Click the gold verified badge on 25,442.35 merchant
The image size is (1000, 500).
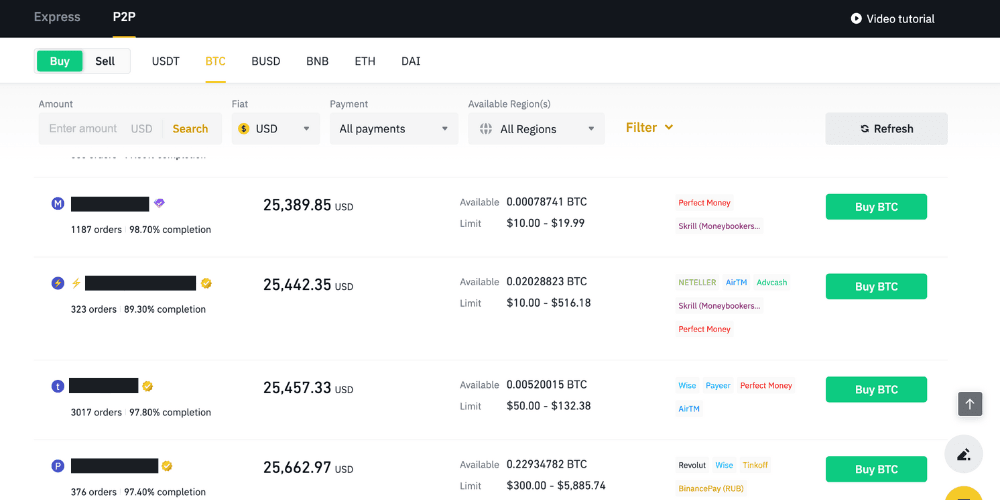coord(206,283)
